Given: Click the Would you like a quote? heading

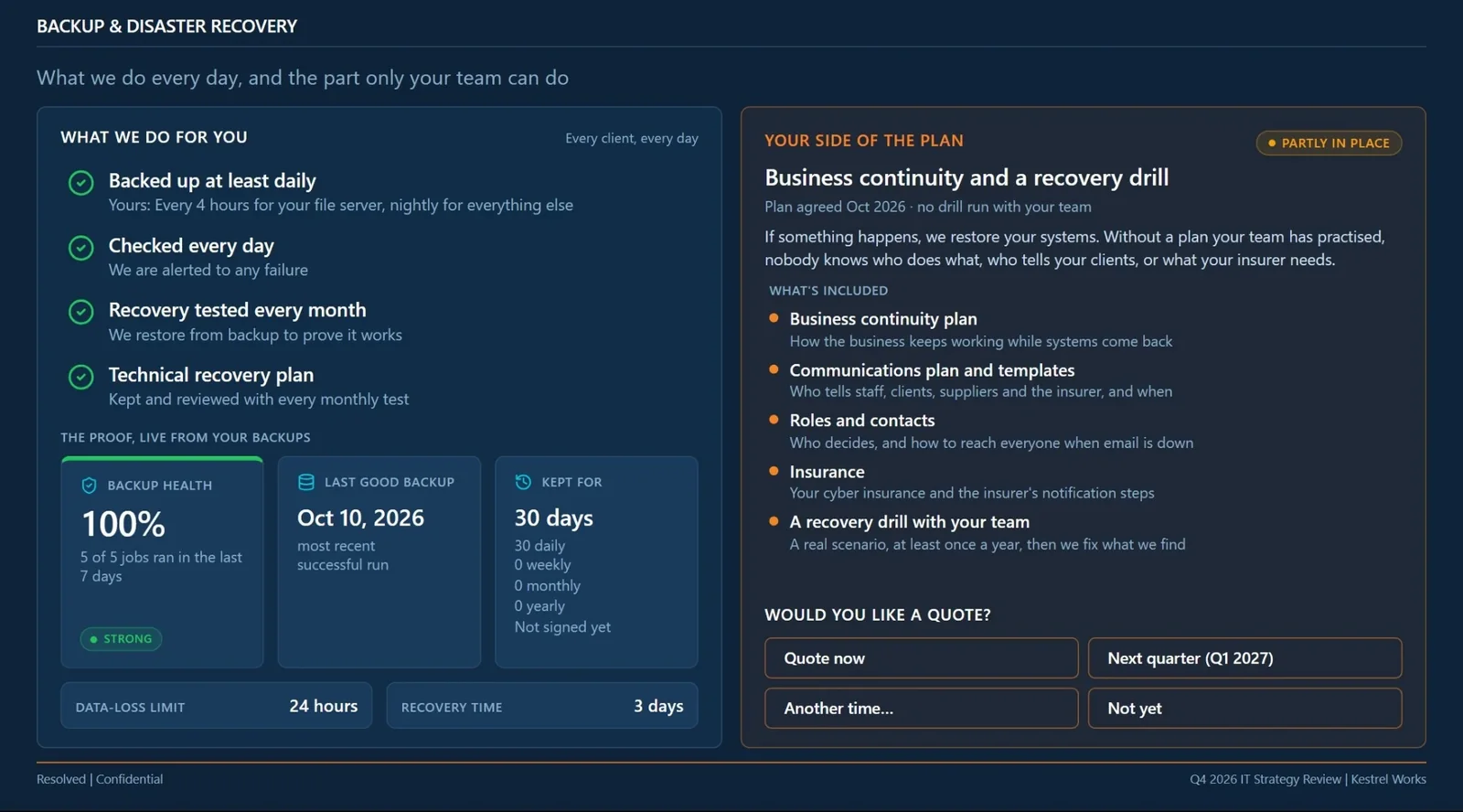Looking at the screenshot, I should coord(878,615).
